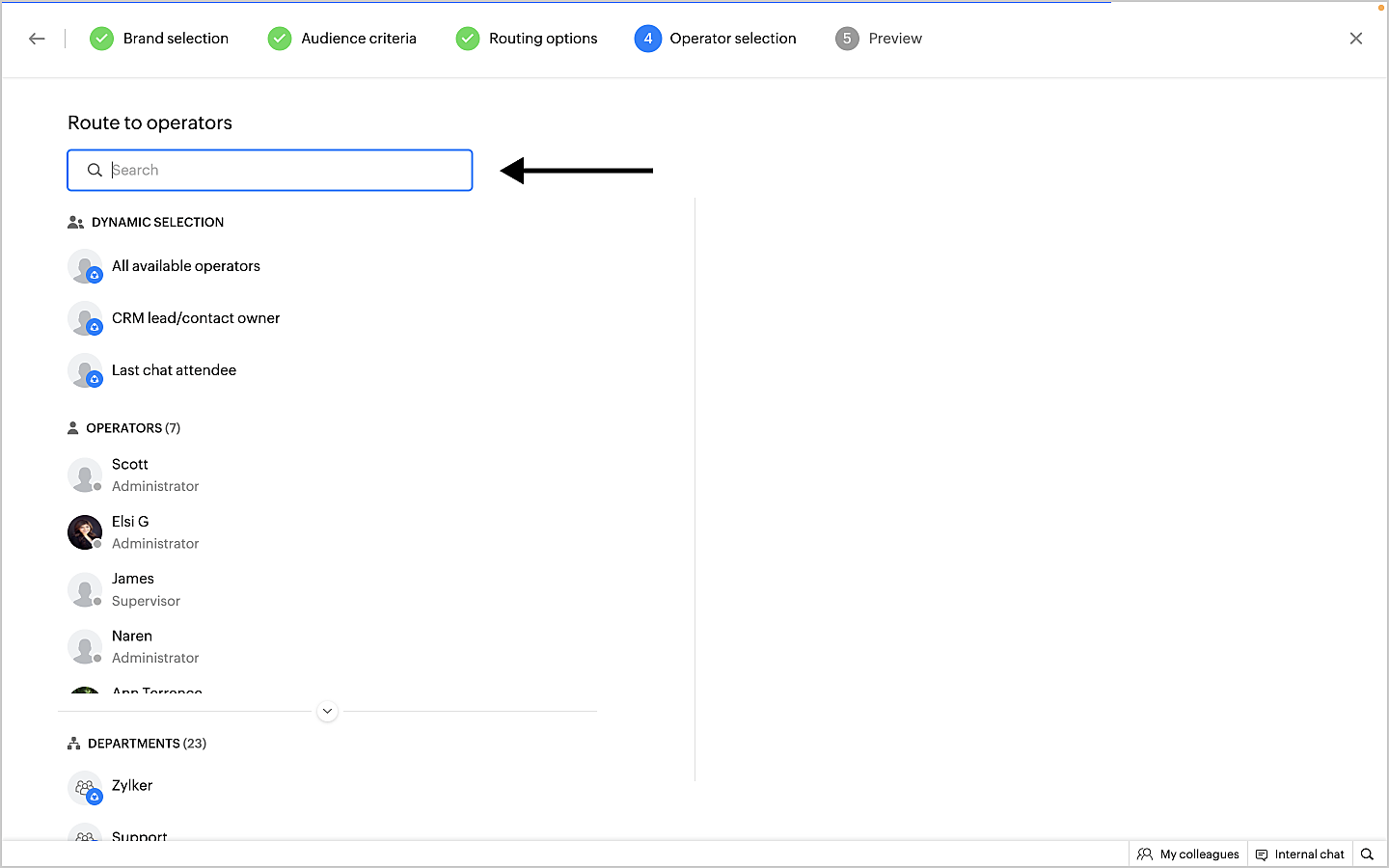
Task: Choose operator Naren
Action: coord(132,637)
